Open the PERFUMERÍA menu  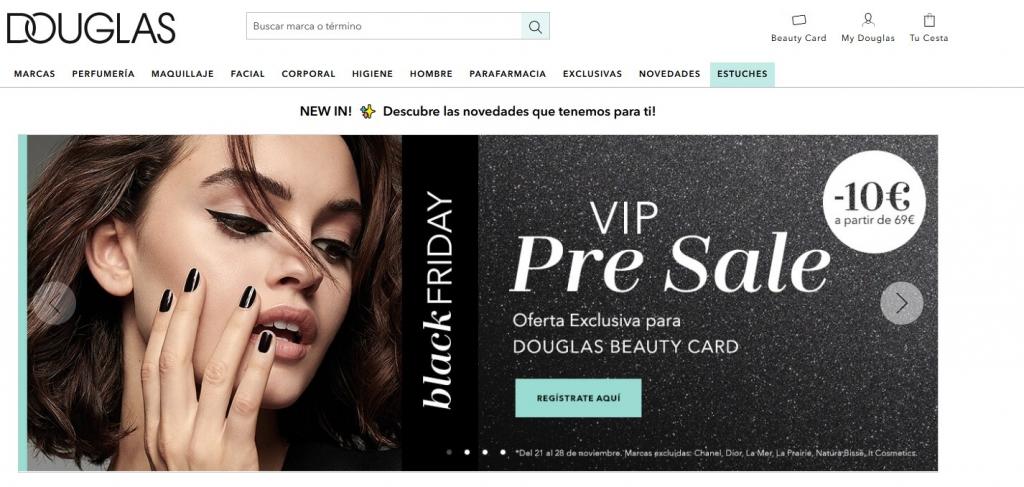103,74
